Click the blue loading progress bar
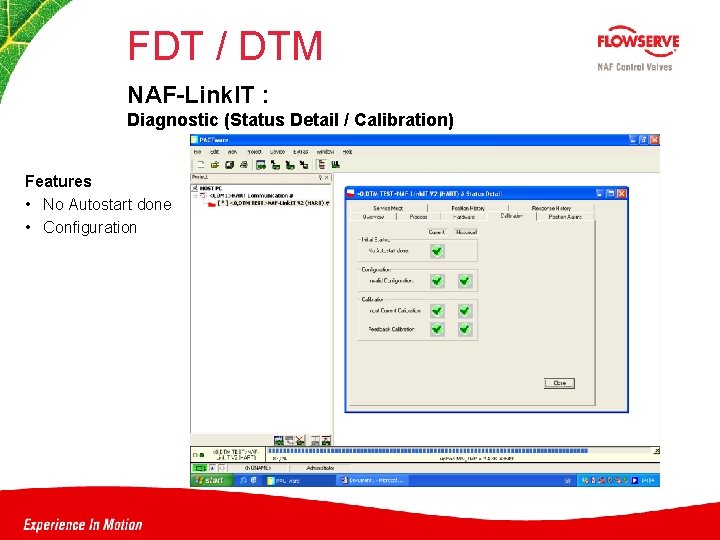Screen dimensions: 720x540 click(428, 451)
